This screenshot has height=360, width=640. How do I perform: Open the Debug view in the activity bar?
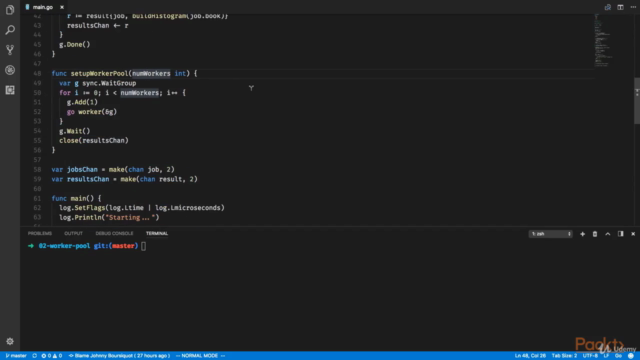[10, 70]
